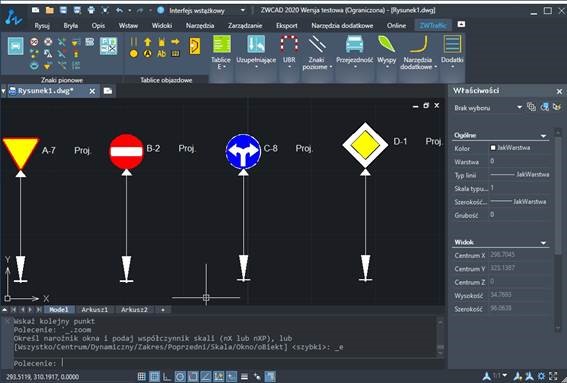Open the Zarządzanie ribbon tab

click(x=245, y=25)
